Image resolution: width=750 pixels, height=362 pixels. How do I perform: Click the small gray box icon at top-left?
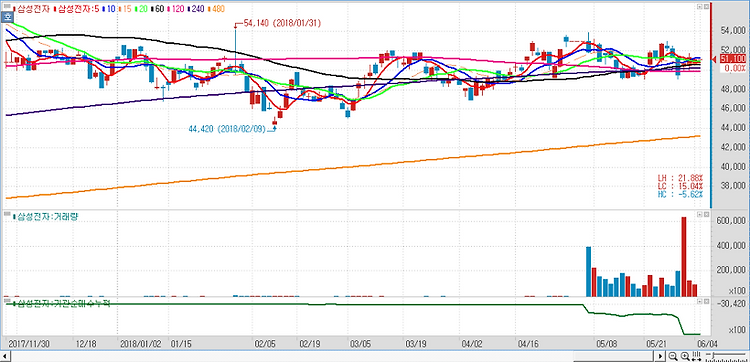click(7, 6)
